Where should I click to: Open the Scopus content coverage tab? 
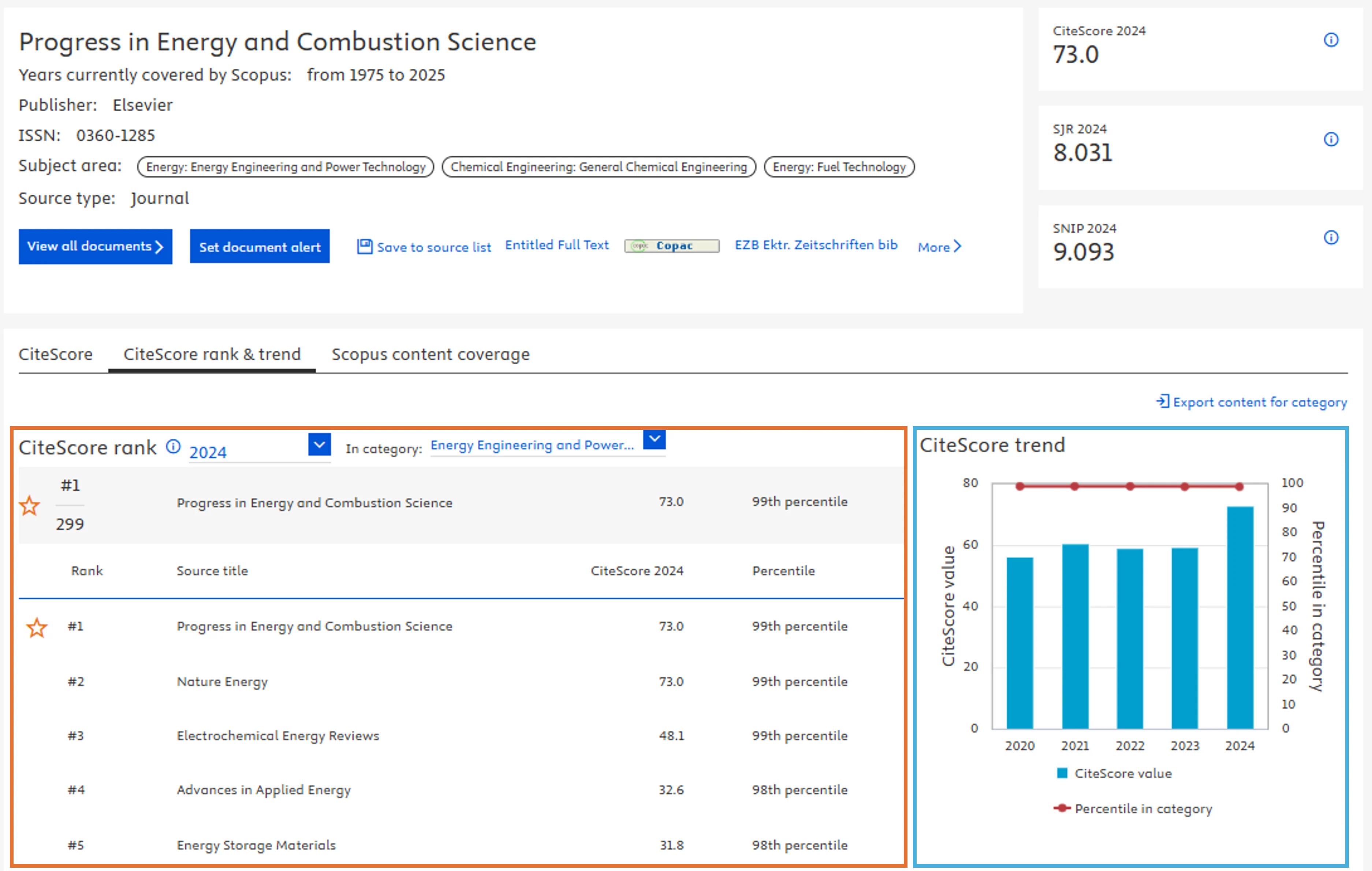[431, 354]
